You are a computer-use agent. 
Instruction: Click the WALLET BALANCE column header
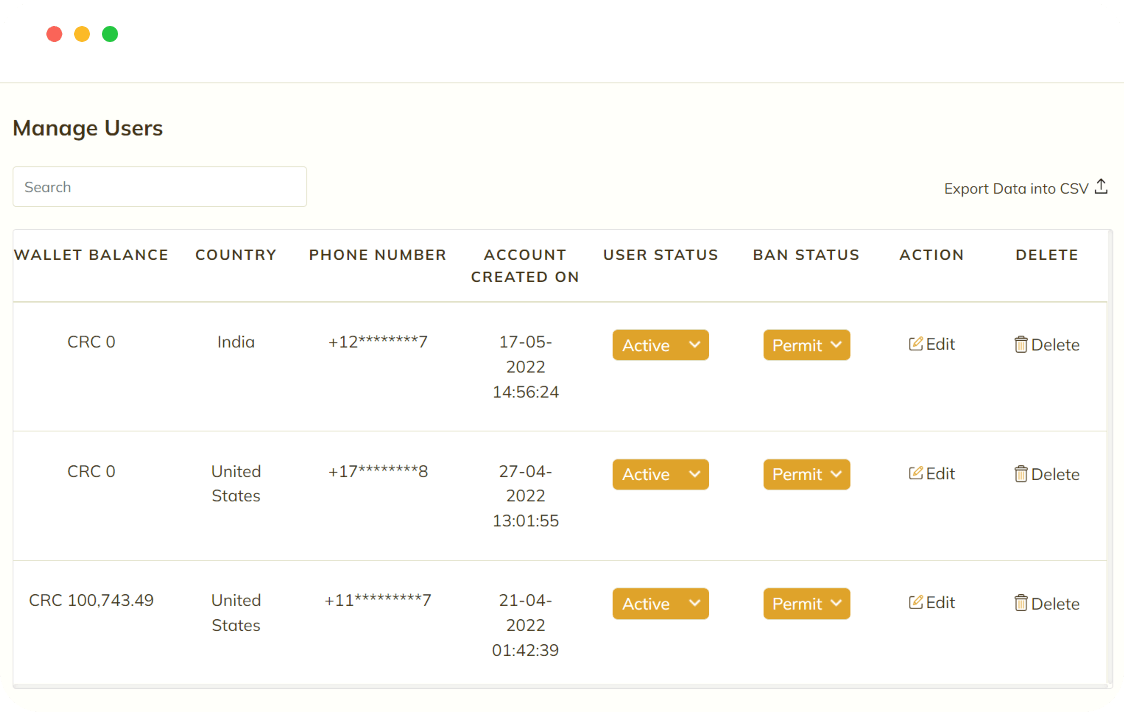coord(91,254)
